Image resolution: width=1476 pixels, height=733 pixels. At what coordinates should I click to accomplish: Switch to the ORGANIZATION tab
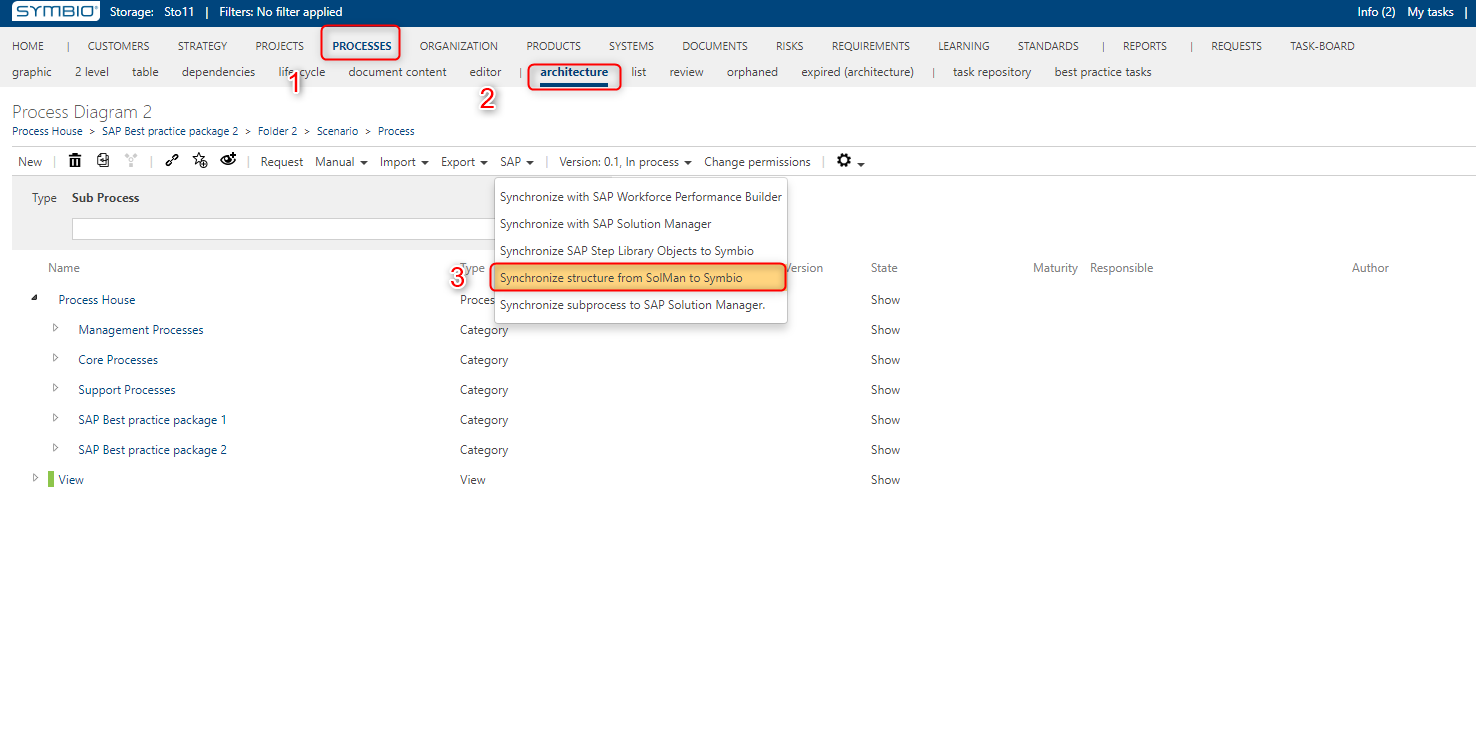pos(459,46)
